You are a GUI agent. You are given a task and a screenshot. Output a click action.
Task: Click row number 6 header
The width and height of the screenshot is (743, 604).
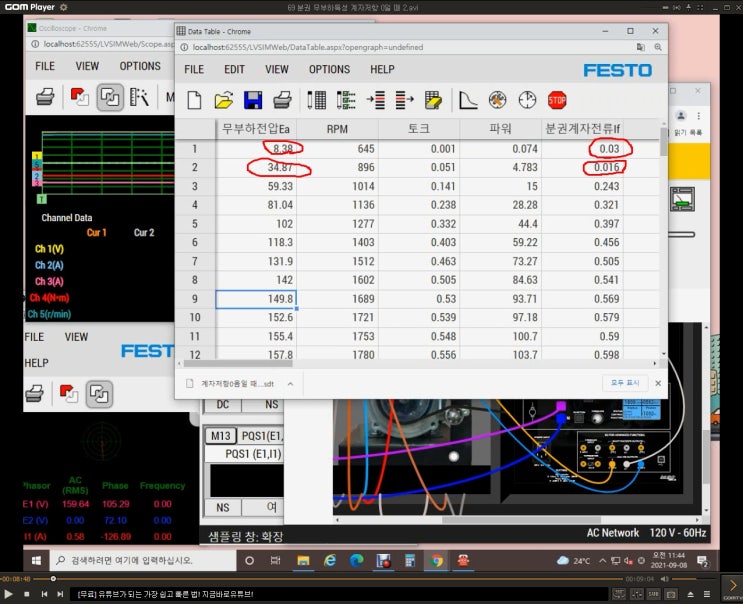click(x=195, y=243)
